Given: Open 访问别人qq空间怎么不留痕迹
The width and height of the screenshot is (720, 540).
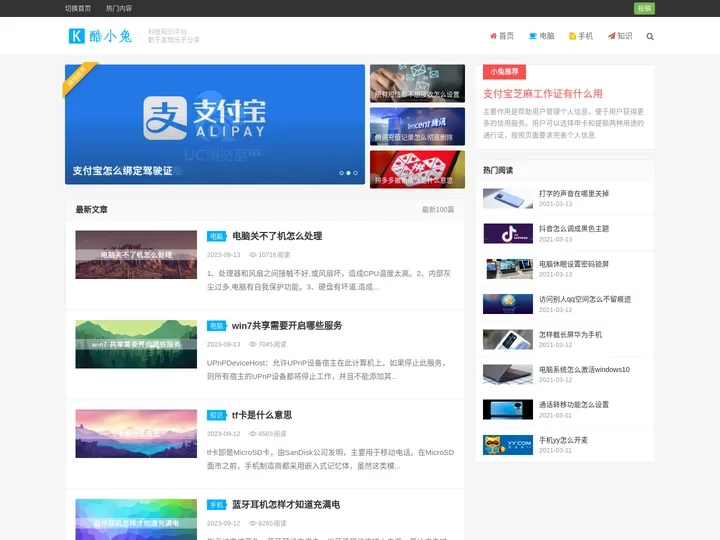Looking at the screenshot, I should [x=585, y=299].
